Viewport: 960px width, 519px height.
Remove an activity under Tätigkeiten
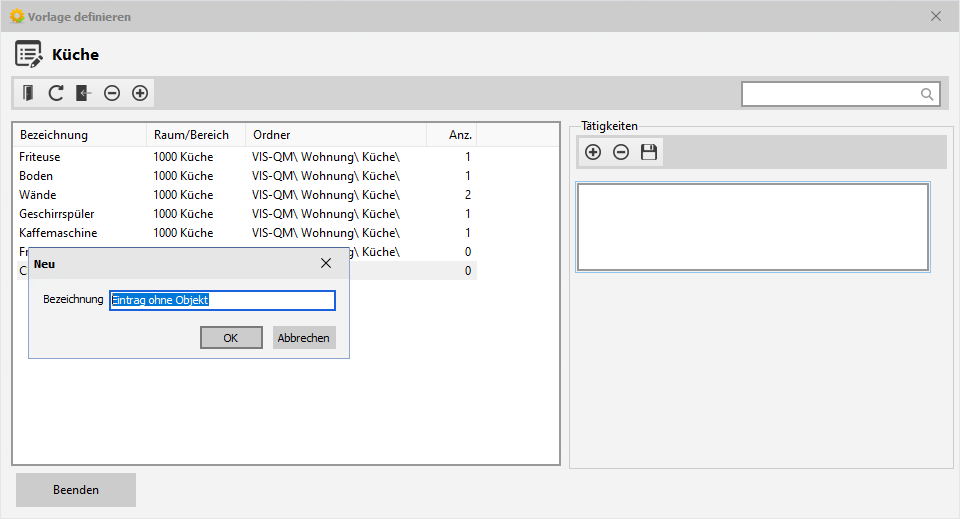[621, 152]
